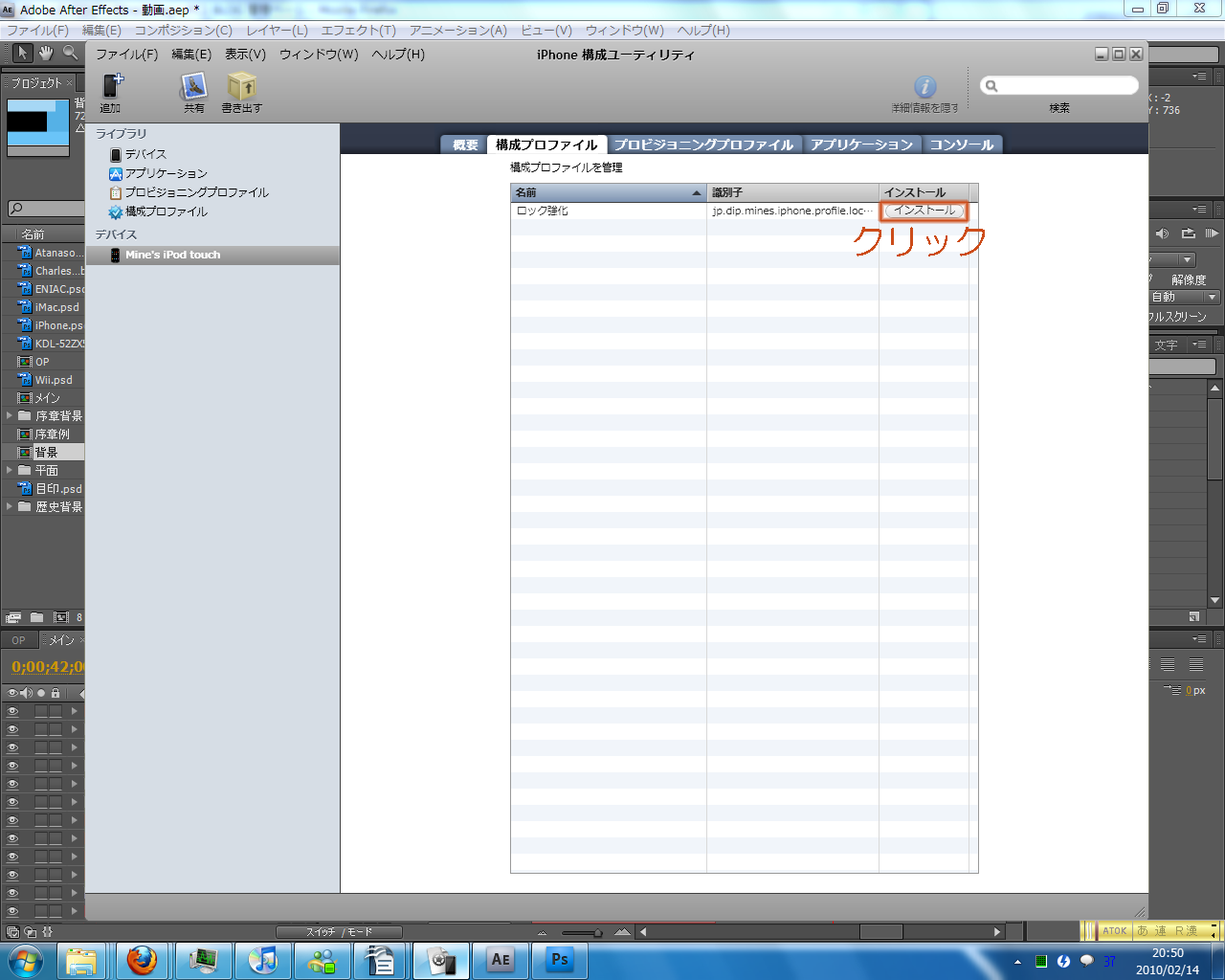
Task: Click the new folder icon in project panel
Action: click(x=37, y=617)
